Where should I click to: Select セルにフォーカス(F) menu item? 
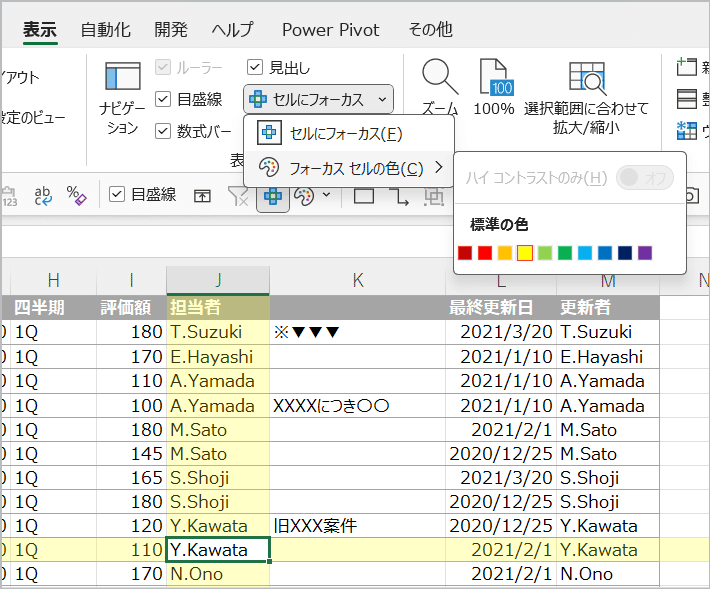coord(349,134)
